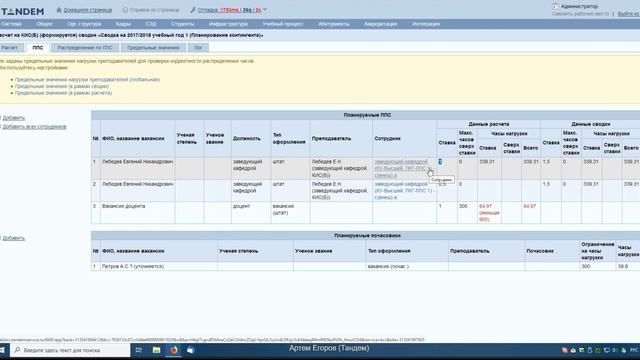
Task: Open the Система menu
Action: [11, 24]
